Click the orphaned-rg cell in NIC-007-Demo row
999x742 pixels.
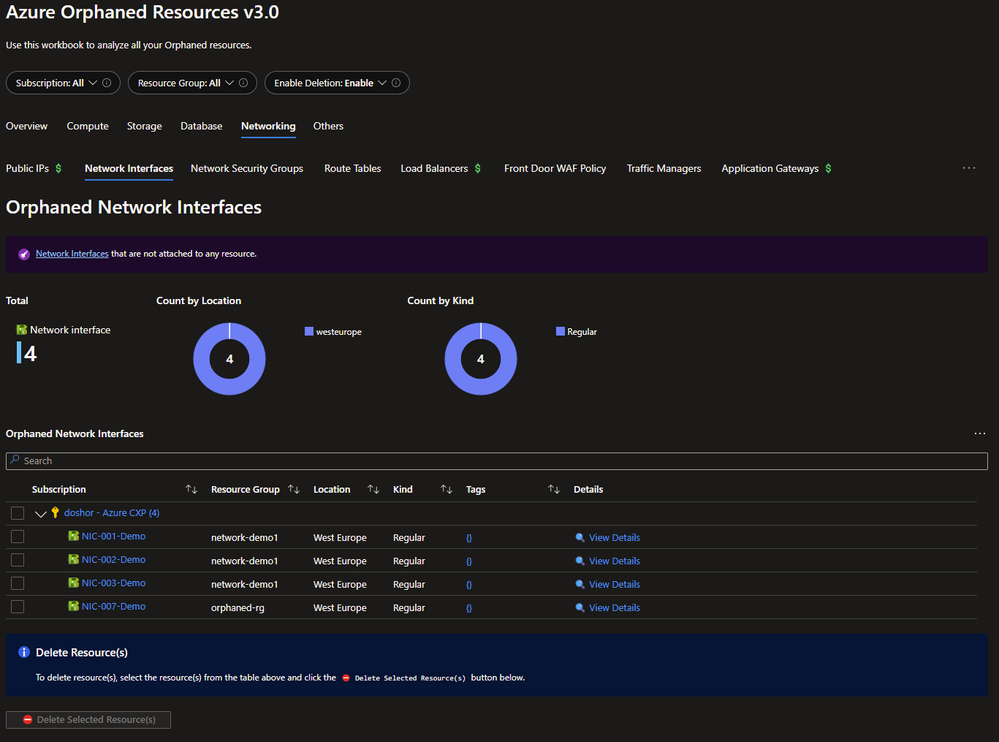(238, 608)
